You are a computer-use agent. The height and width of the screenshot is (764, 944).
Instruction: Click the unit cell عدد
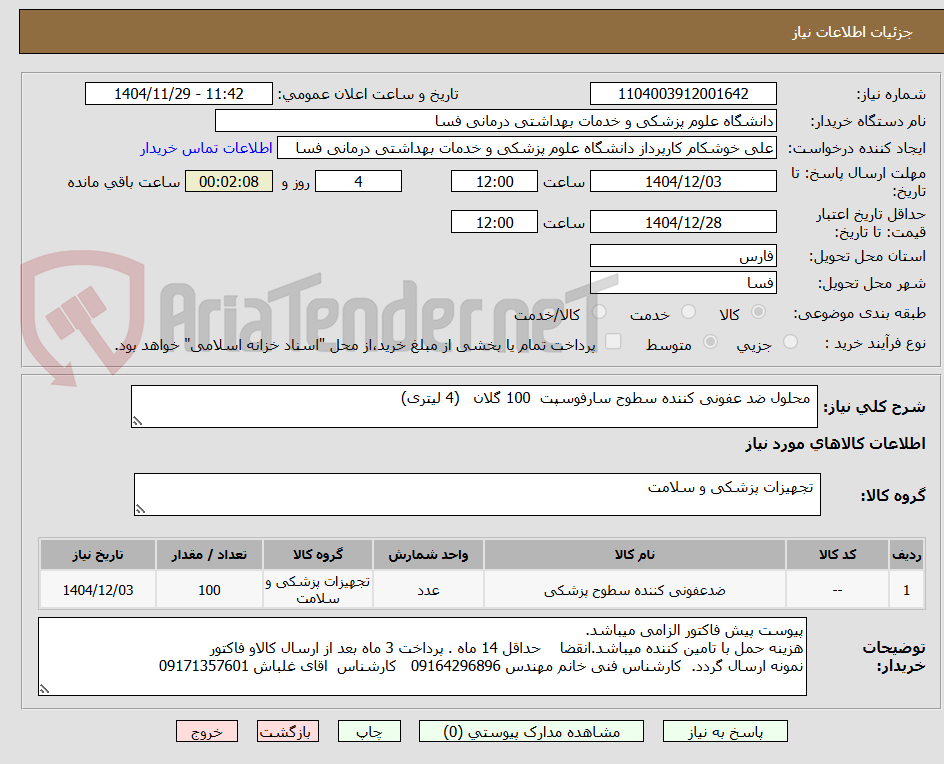point(428,590)
